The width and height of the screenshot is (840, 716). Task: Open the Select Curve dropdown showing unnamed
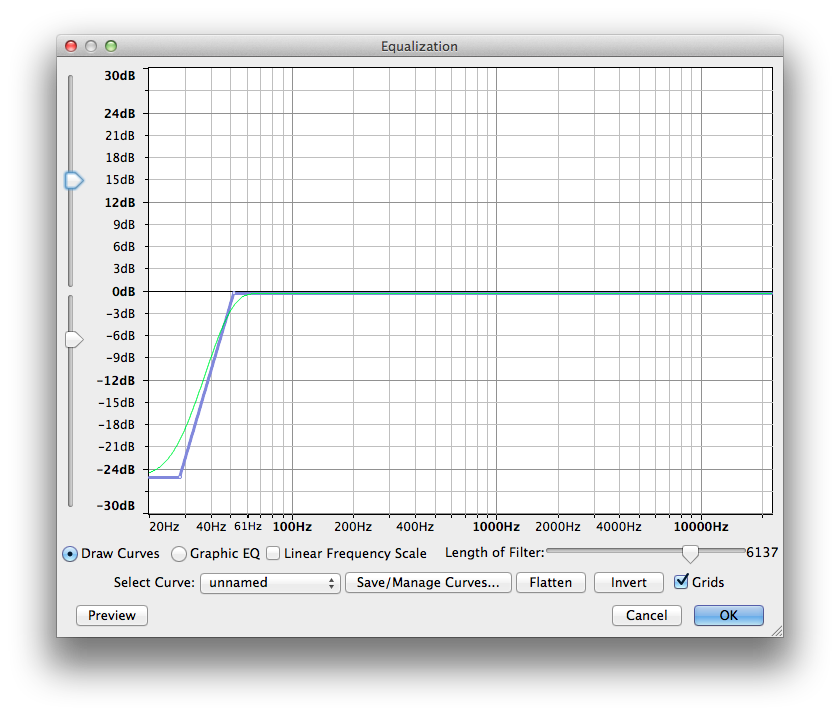pyautogui.click(x=270, y=583)
